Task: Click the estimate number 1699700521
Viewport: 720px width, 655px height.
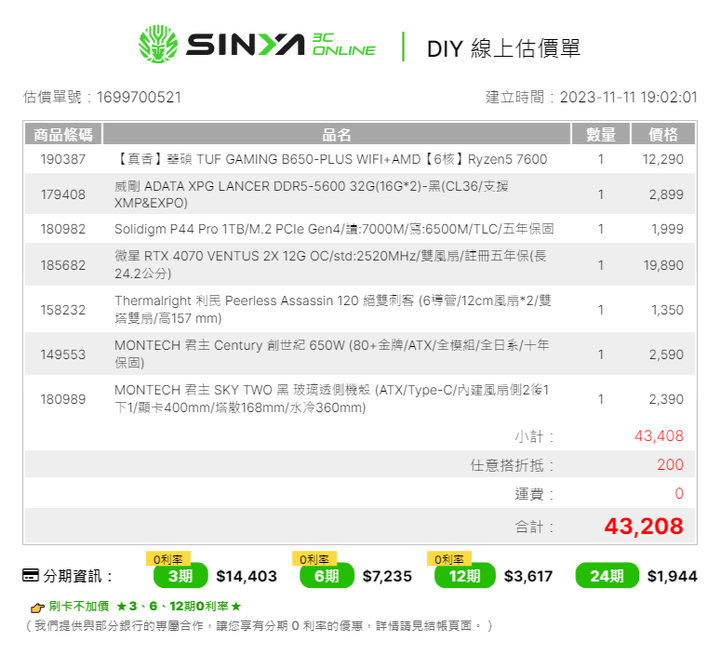Action: pos(139,97)
